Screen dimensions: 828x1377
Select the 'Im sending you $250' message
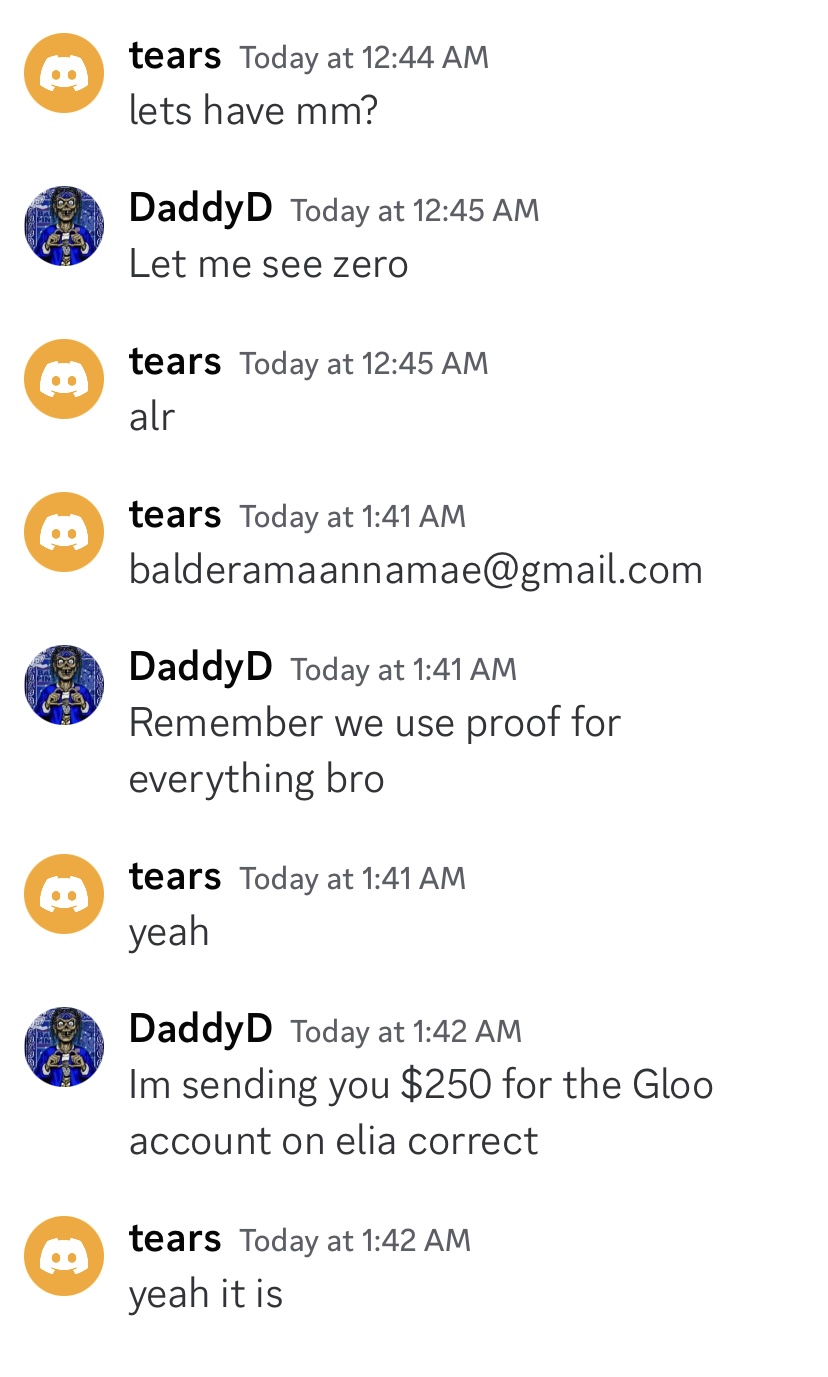pos(421,1112)
